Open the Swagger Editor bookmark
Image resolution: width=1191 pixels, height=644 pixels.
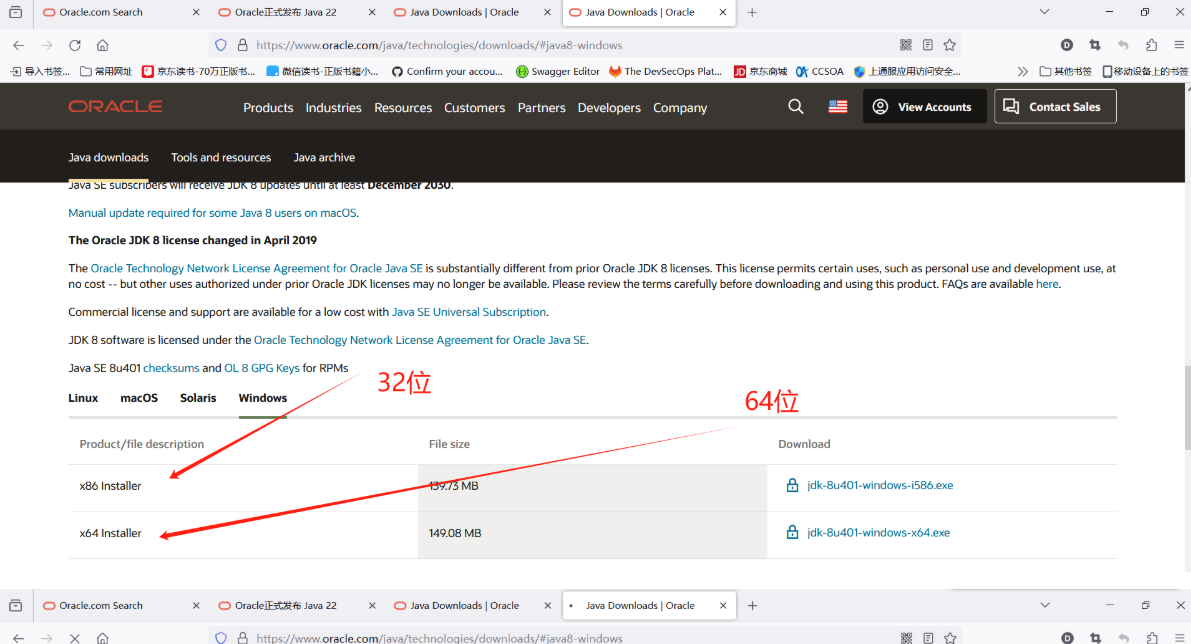pyautogui.click(x=557, y=71)
